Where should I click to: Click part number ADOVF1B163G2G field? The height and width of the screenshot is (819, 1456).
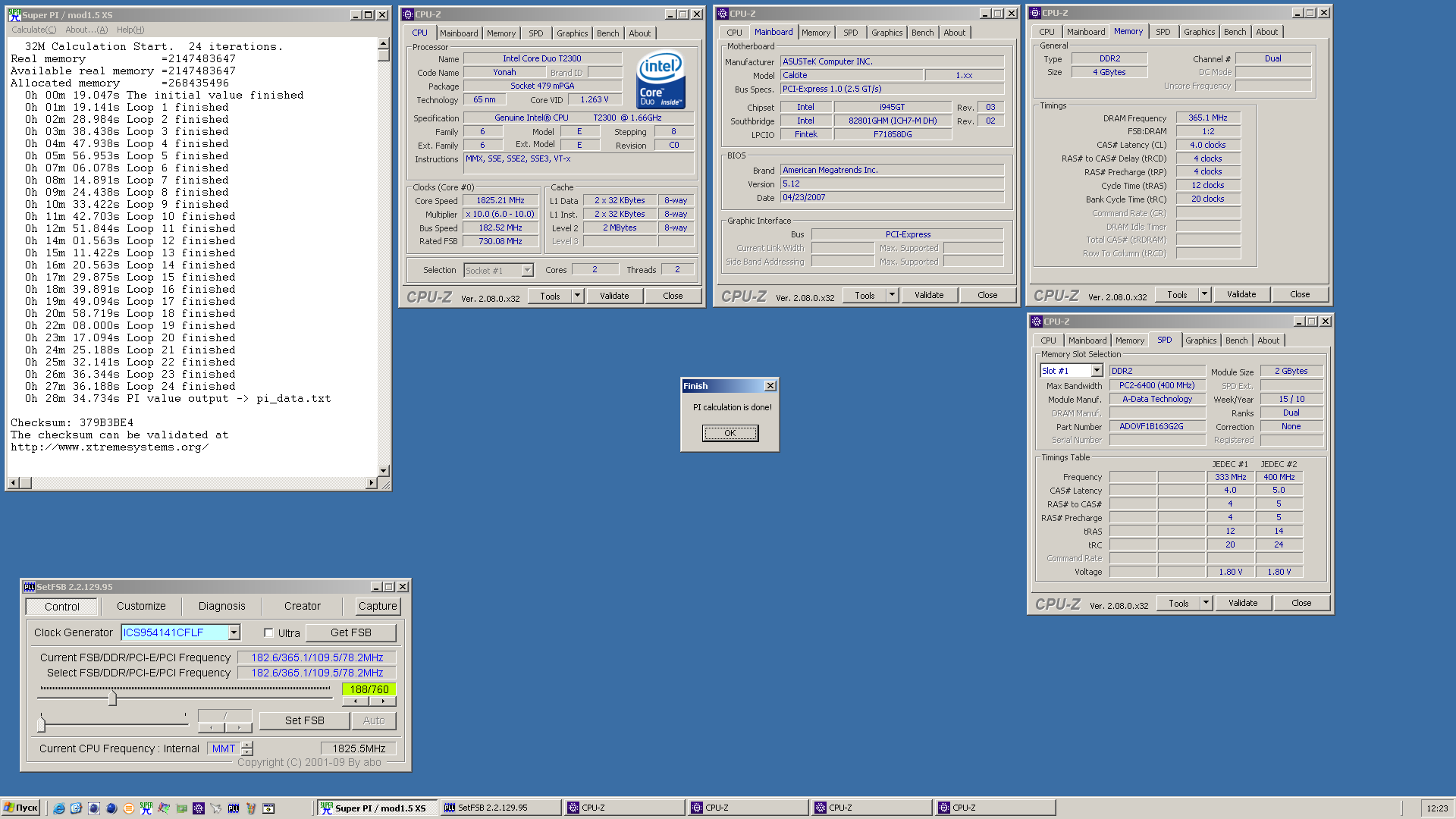(1157, 427)
